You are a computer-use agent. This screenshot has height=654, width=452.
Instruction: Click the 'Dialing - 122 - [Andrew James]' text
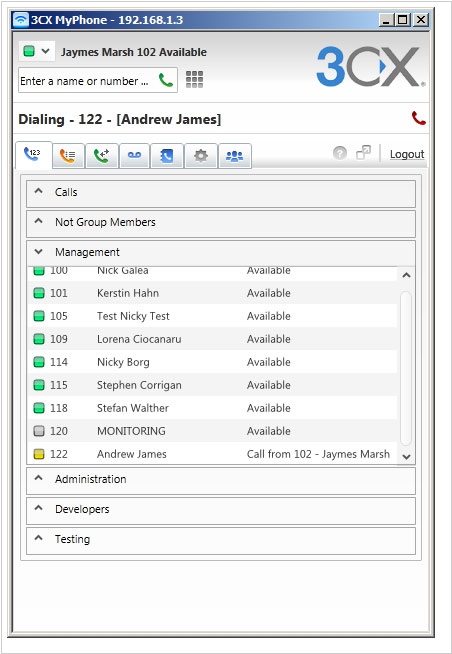tap(120, 119)
